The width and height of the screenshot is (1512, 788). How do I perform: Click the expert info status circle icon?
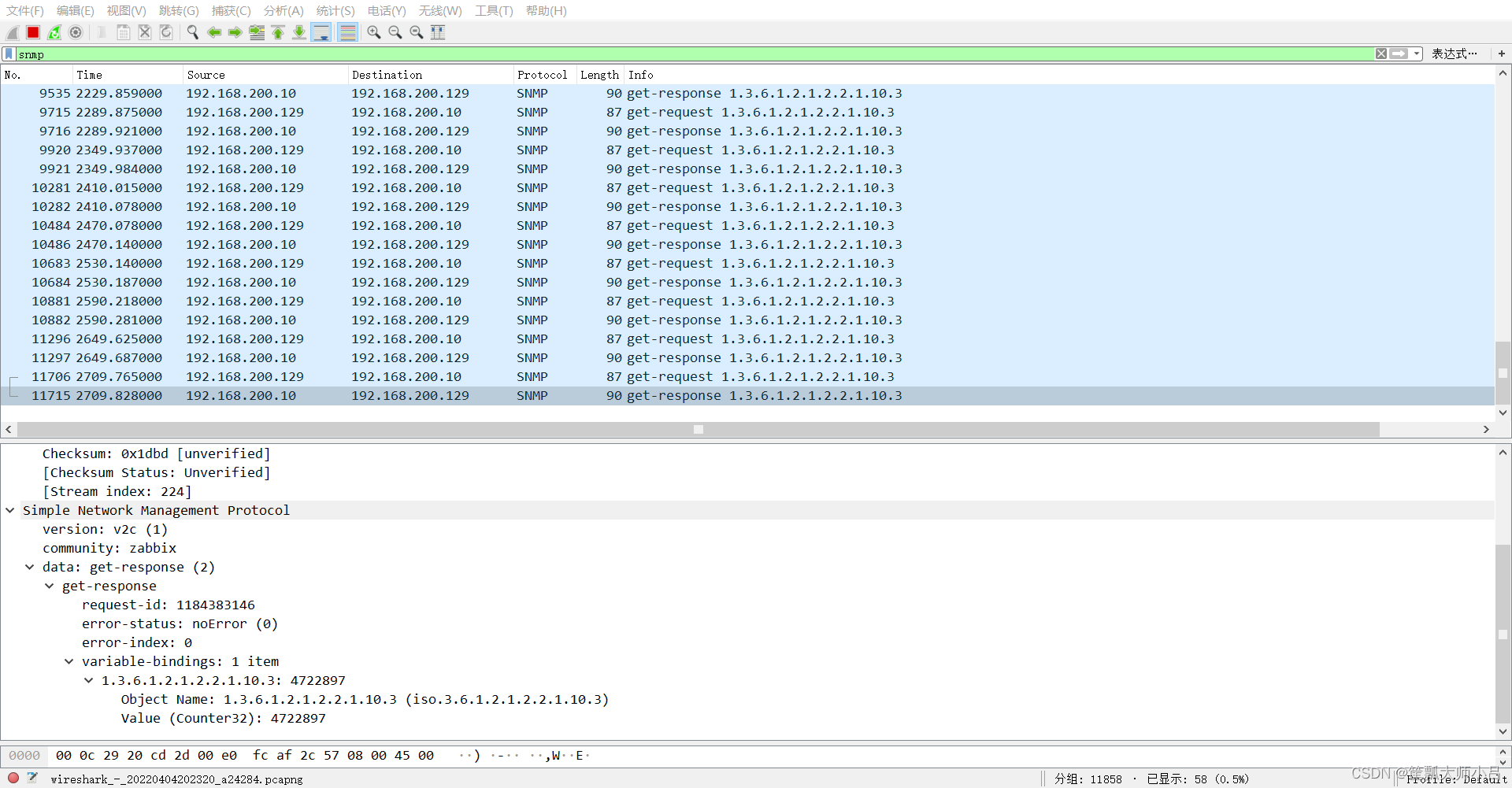(x=13, y=778)
